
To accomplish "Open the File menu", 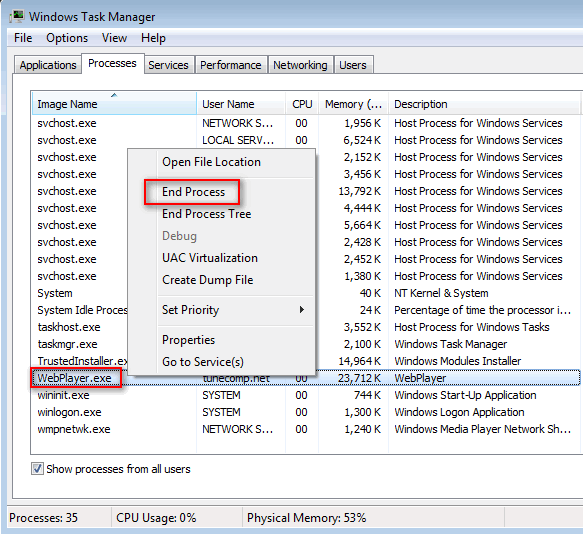I will 23,38.
